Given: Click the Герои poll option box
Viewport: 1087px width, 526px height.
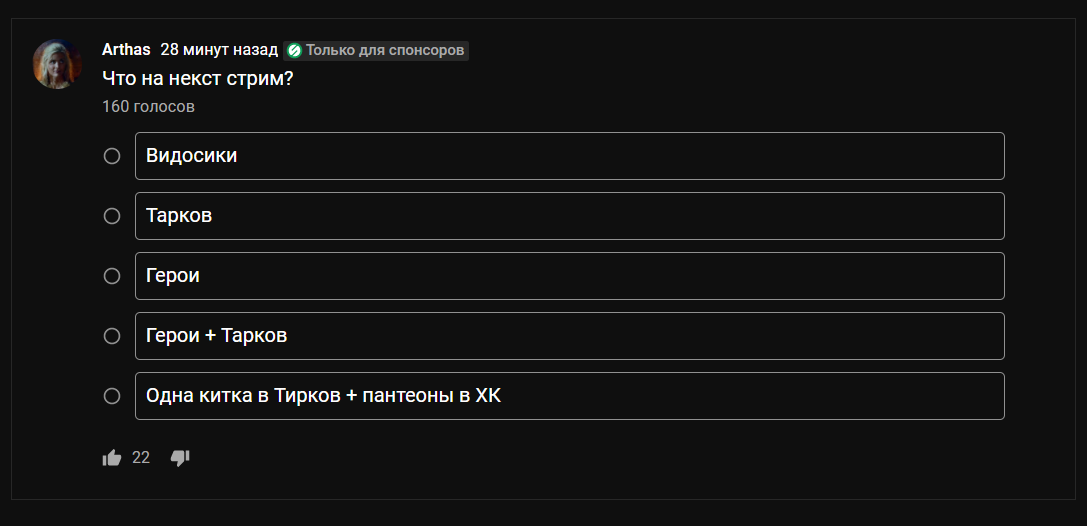Looking at the screenshot, I should coord(569,276).
